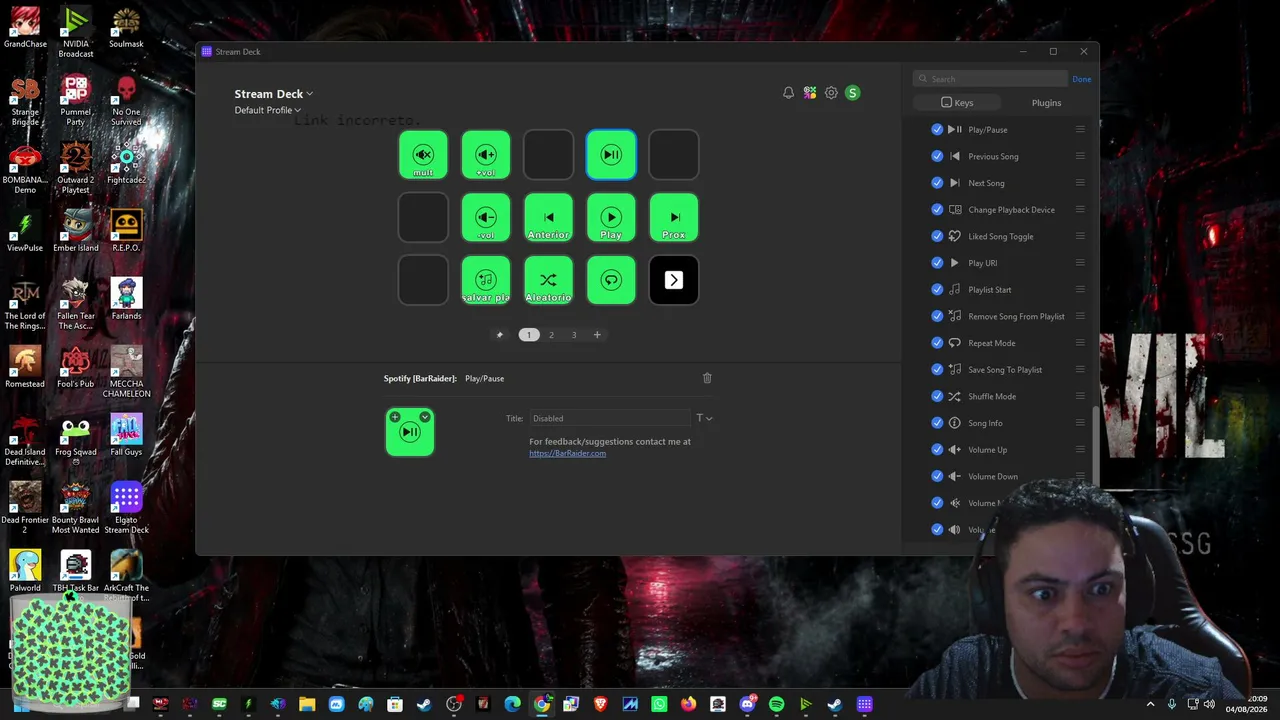Image resolution: width=1280 pixels, height=720 pixels.
Task: Pin the current page with the pin icon
Action: pyautogui.click(x=500, y=335)
